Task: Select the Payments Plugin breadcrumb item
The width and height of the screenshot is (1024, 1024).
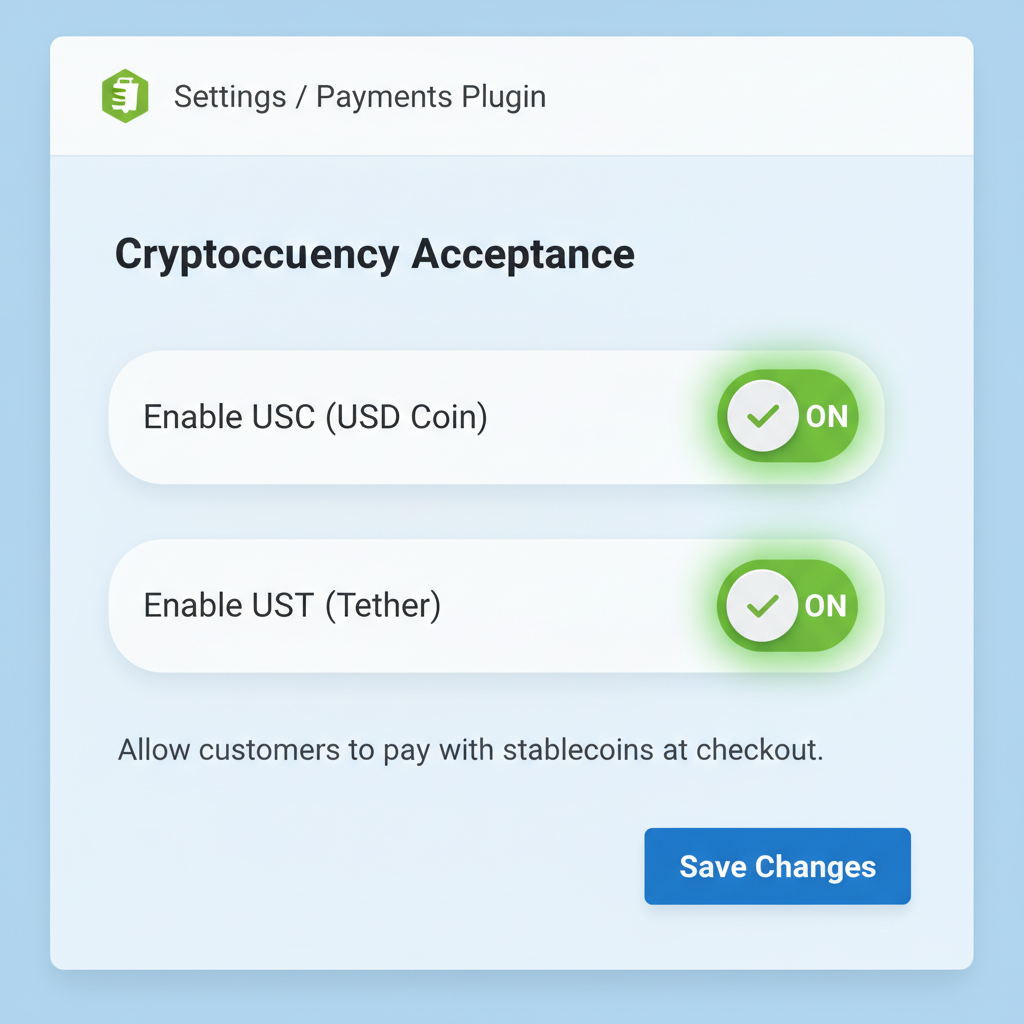Action: click(x=430, y=97)
